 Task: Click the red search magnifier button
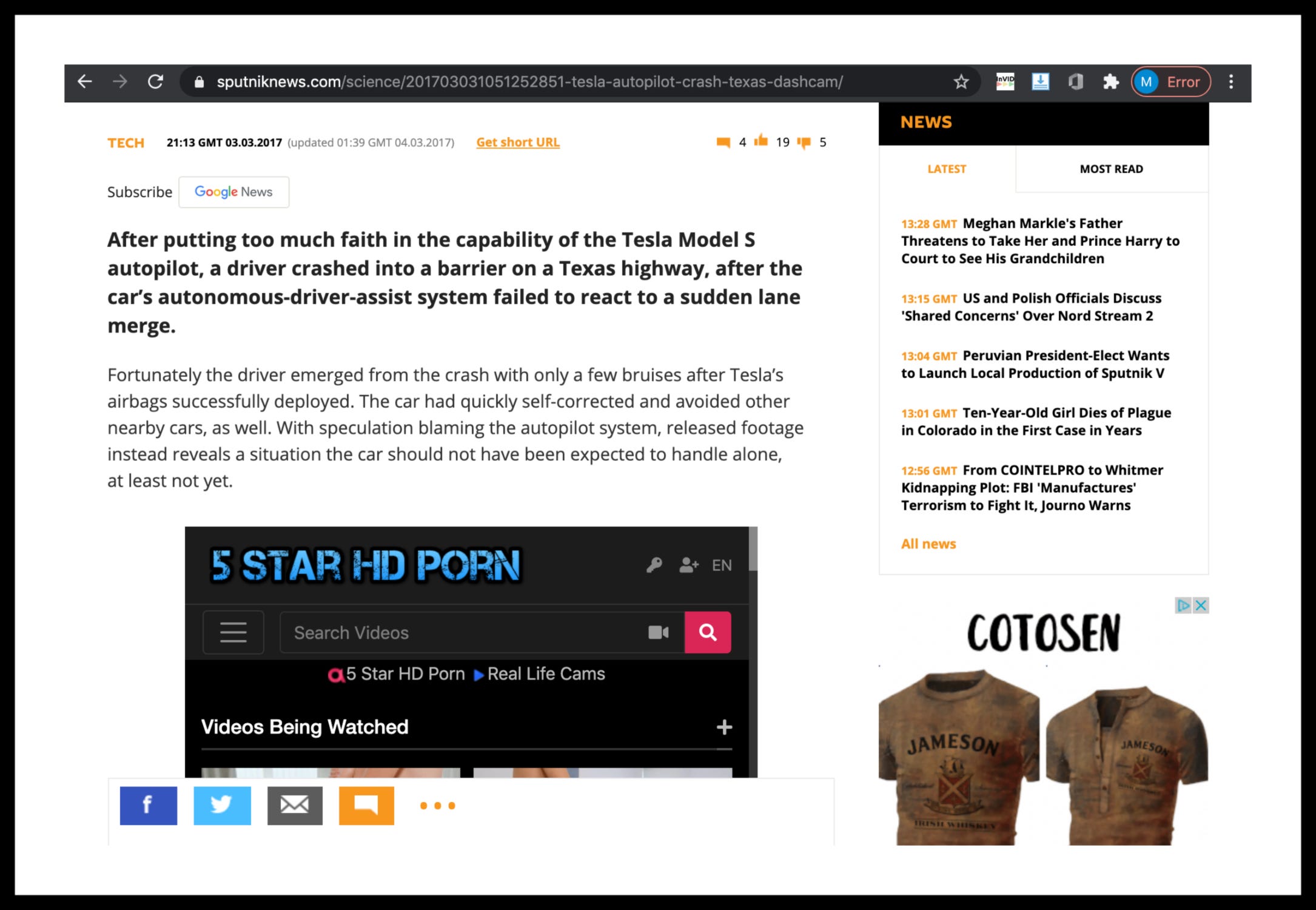[x=708, y=633]
